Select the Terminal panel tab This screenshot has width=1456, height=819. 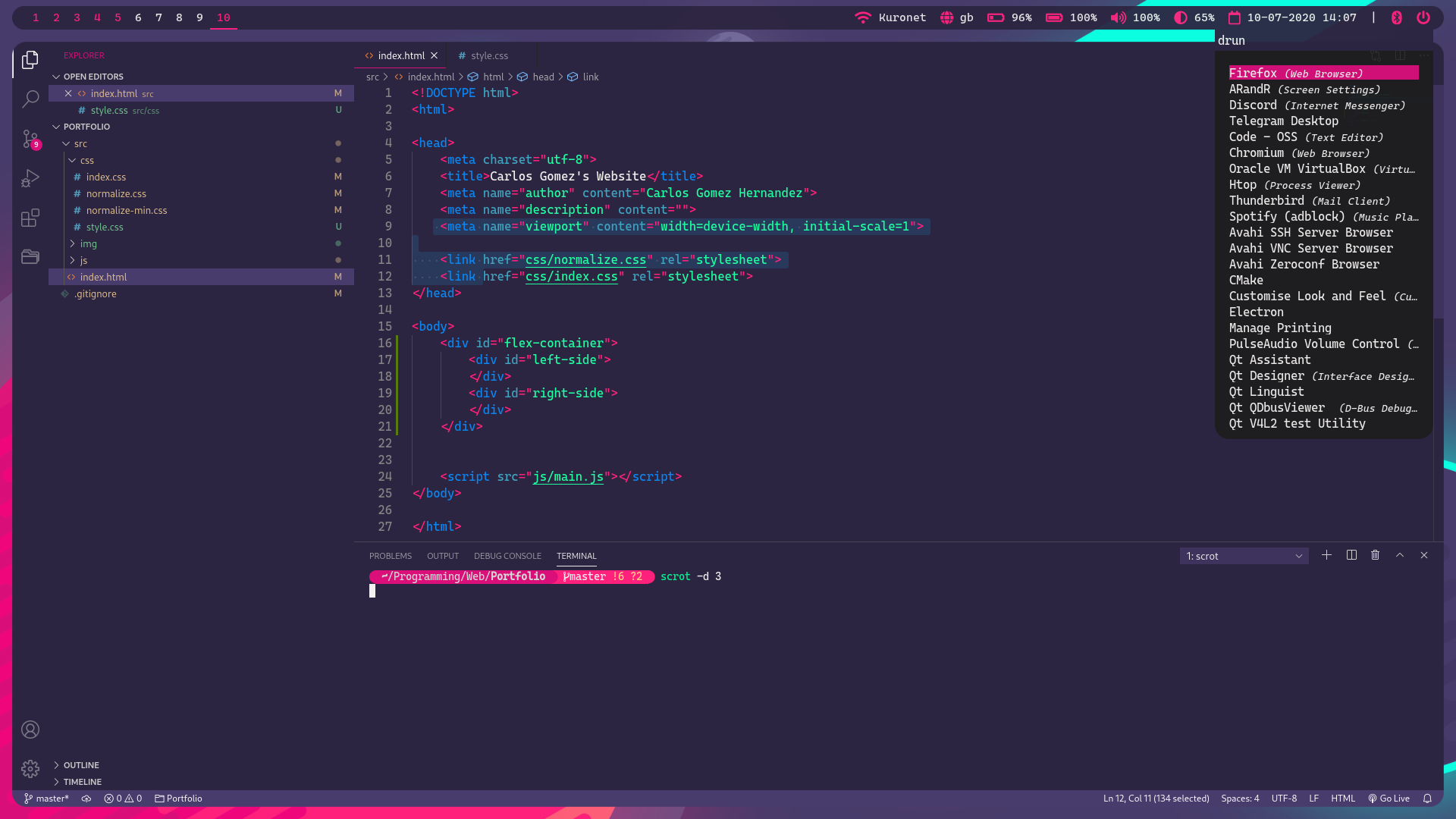tap(576, 556)
